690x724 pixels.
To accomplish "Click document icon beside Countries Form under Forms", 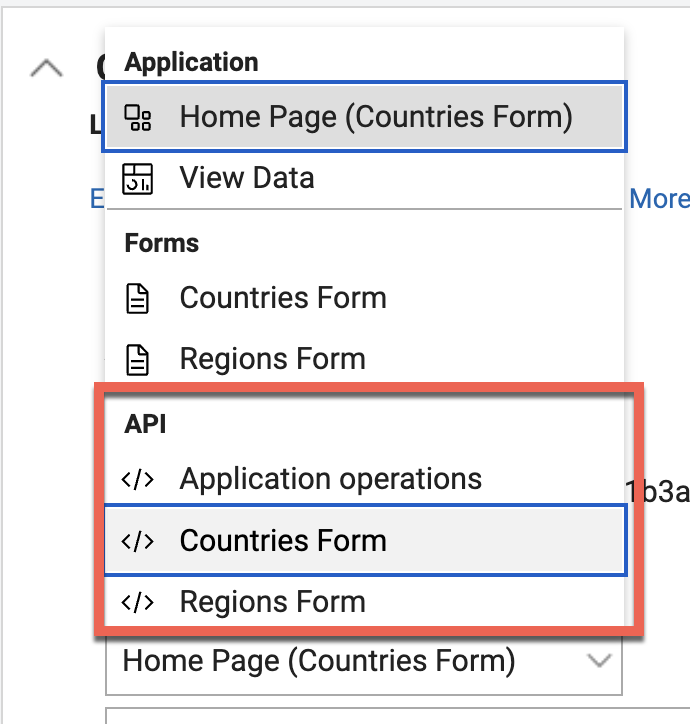I will [x=137, y=298].
